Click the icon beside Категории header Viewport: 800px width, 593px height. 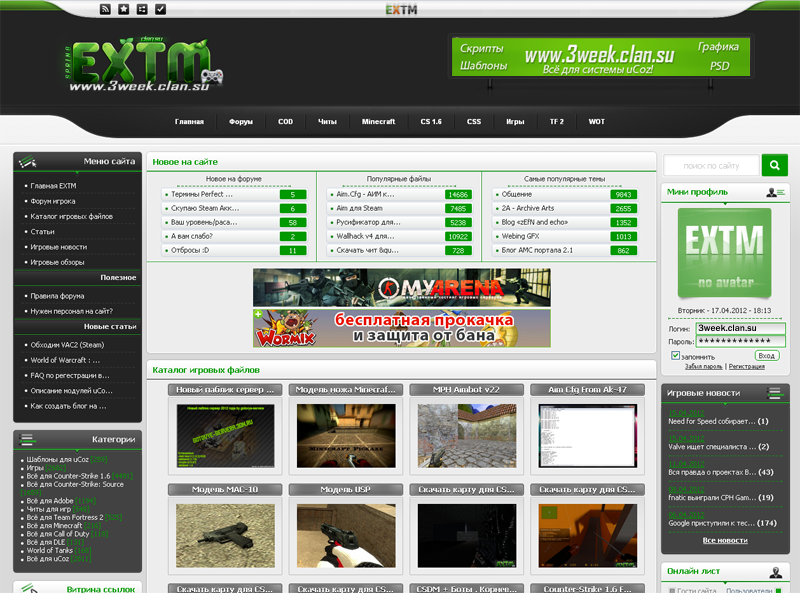27,439
